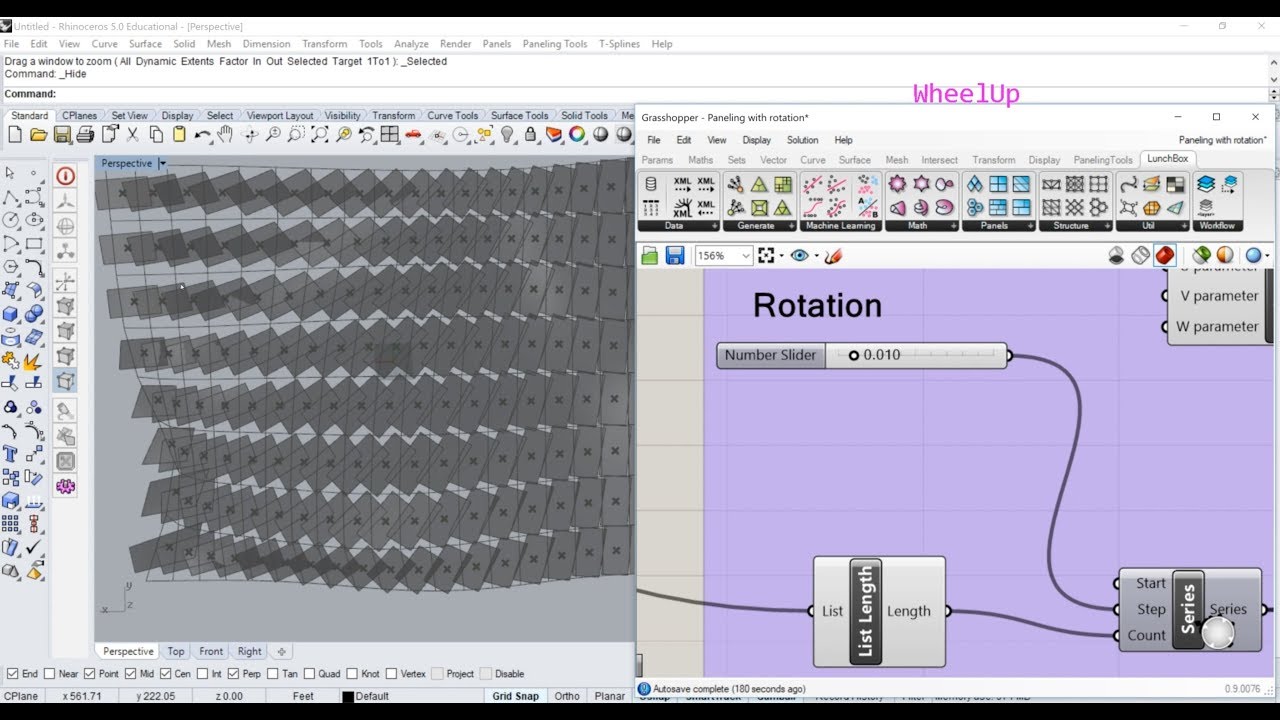Image resolution: width=1280 pixels, height=720 pixels.
Task: Toggle the Tan osnap checkbox
Action: (273, 674)
